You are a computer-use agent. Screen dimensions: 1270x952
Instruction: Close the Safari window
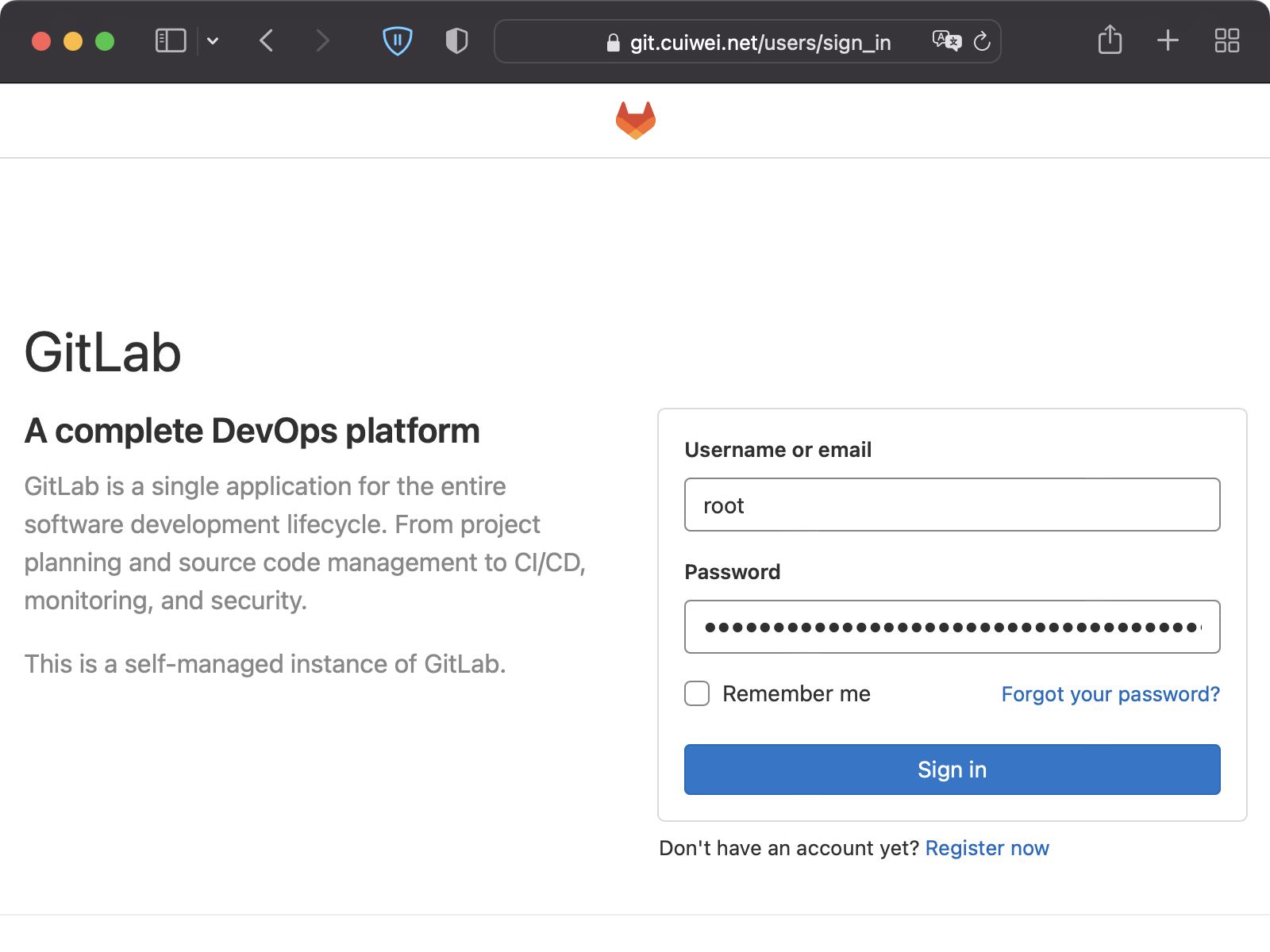41,41
